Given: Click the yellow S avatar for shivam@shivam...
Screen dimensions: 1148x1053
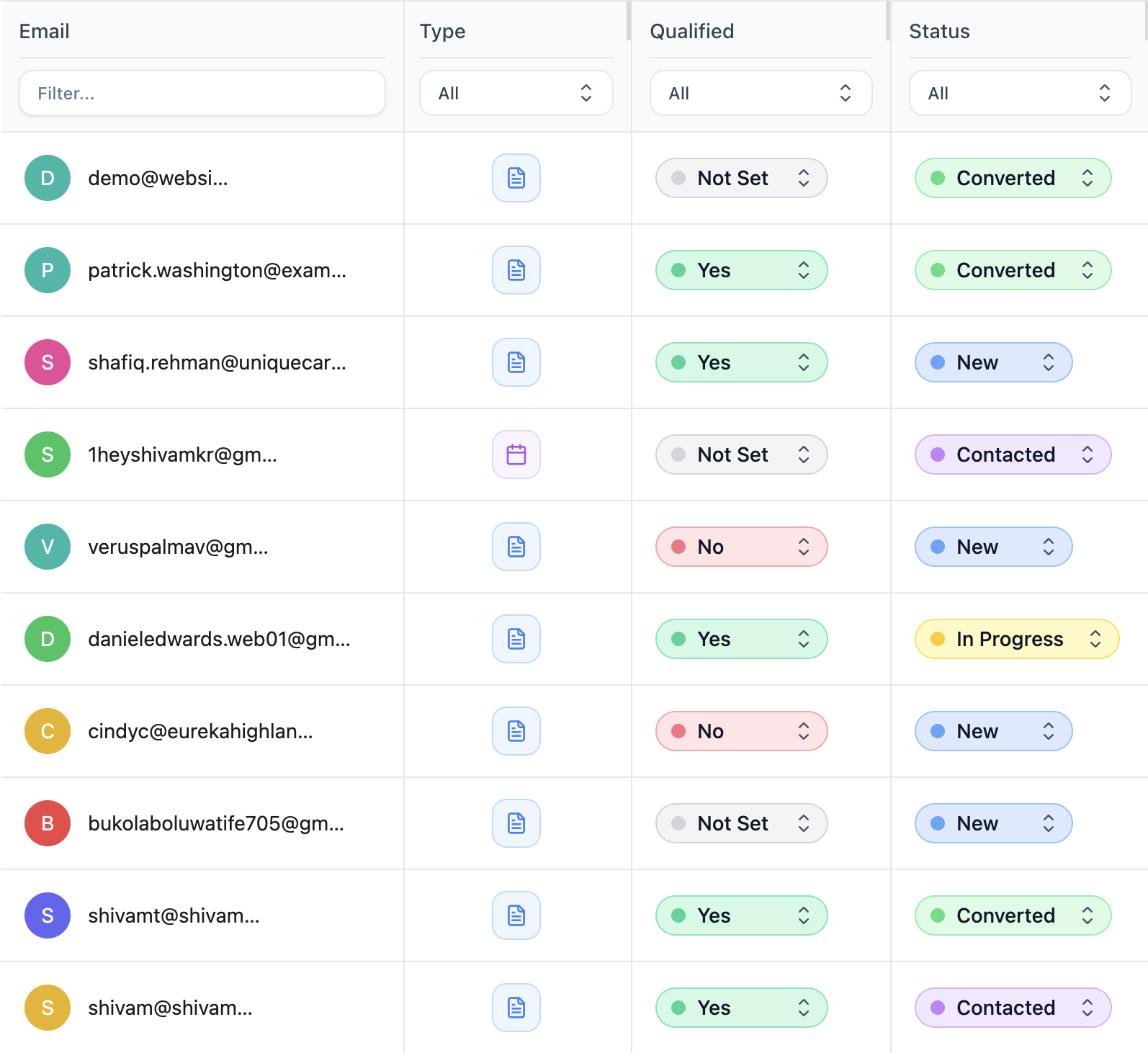Looking at the screenshot, I should (48, 1008).
